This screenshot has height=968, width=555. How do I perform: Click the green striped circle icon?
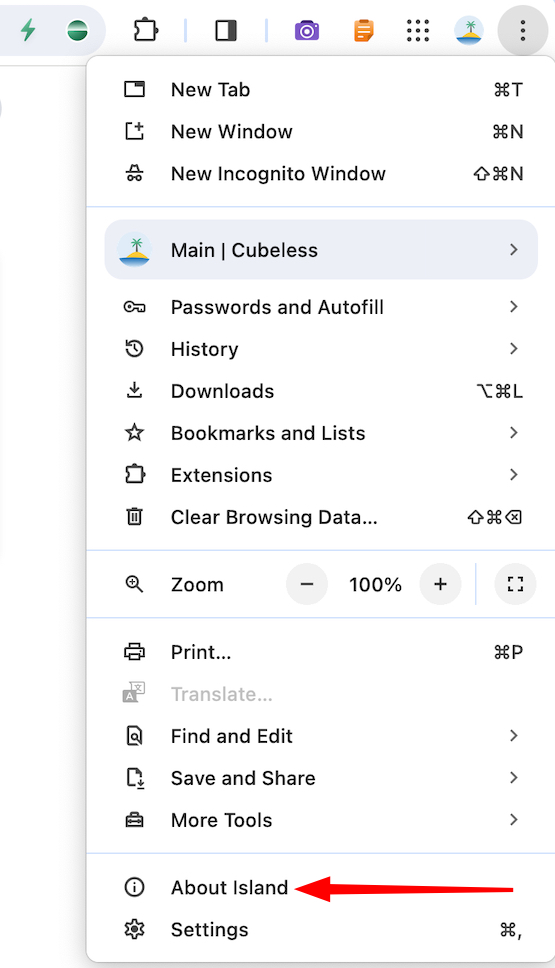77,30
